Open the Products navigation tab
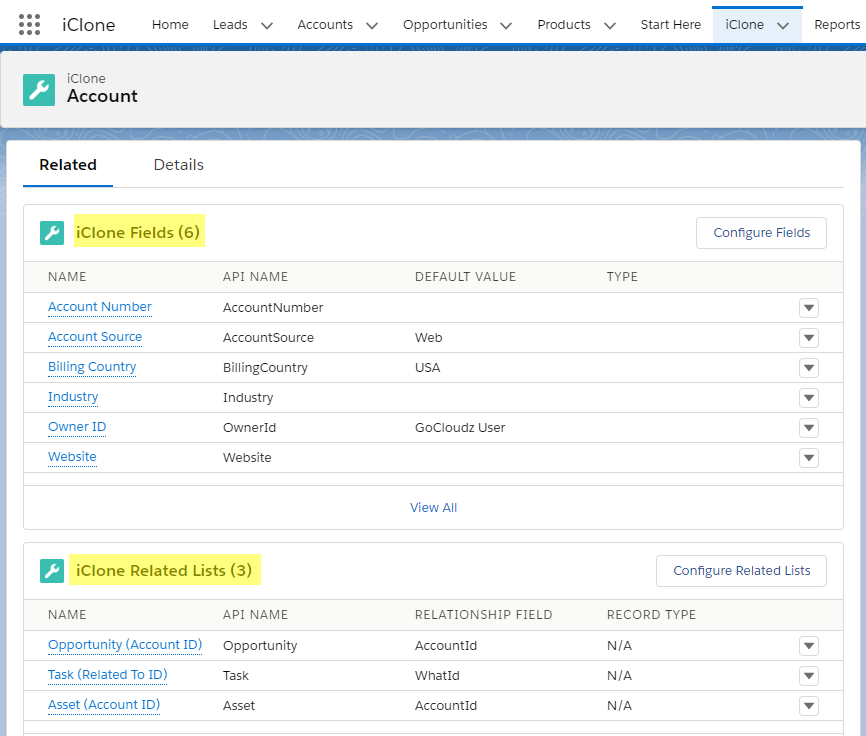This screenshot has height=736, width=866. (x=564, y=25)
